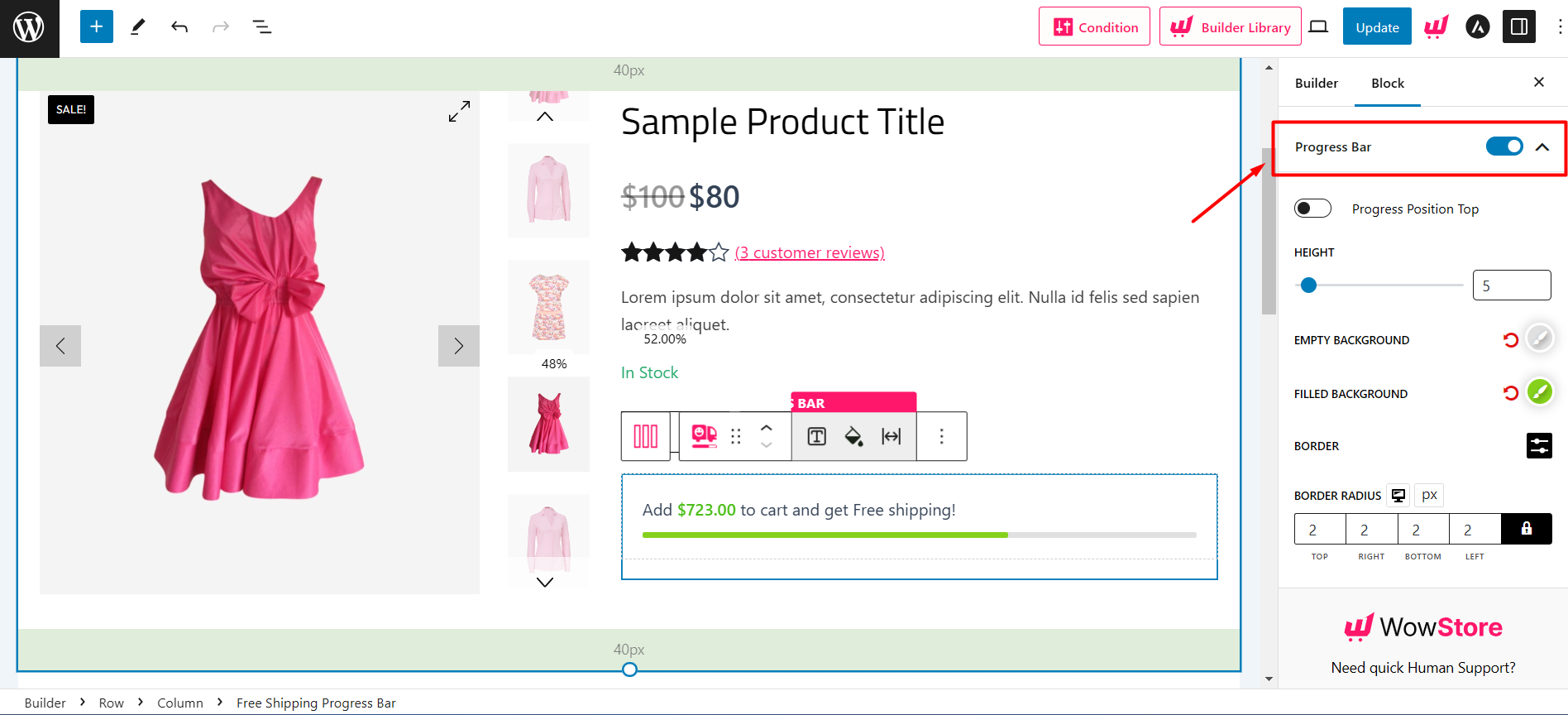Close the settings sidebar
This screenshot has height=715, width=1568.
pos(1539,82)
